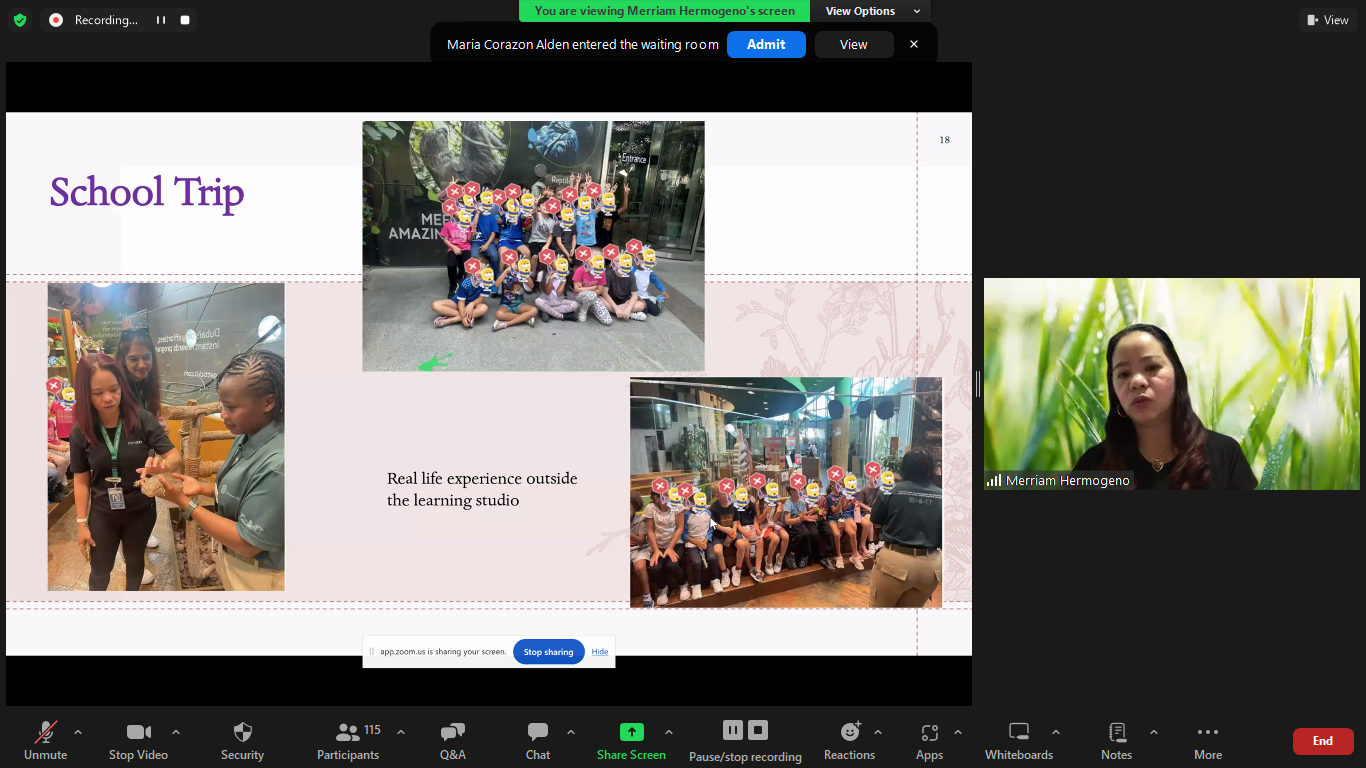Open the Apps icon
1366x768 pixels.
tap(929, 740)
